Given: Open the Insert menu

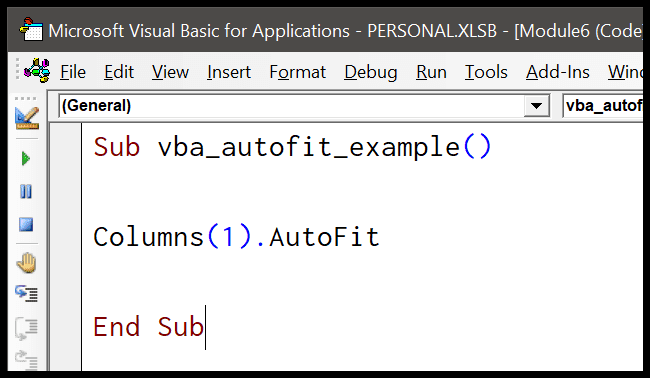Looking at the screenshot, I should pos(229,72).
